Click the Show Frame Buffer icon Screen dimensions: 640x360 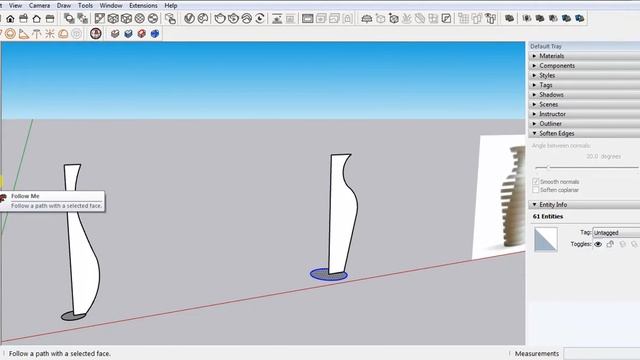(x=277, y=18)
